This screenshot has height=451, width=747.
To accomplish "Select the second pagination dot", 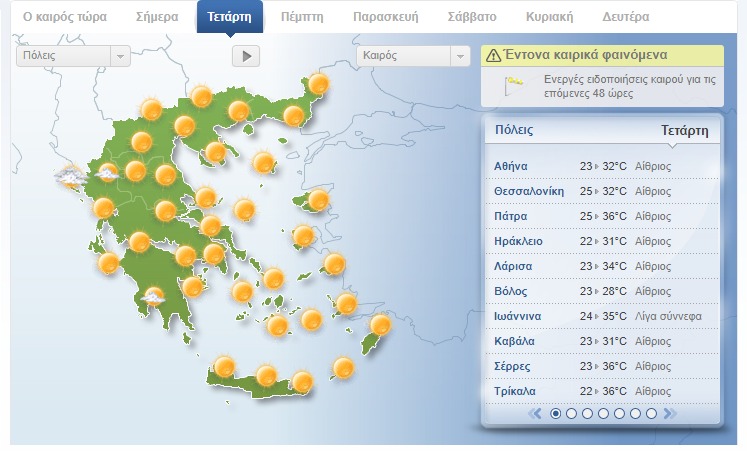I will (x=572, y=413).
